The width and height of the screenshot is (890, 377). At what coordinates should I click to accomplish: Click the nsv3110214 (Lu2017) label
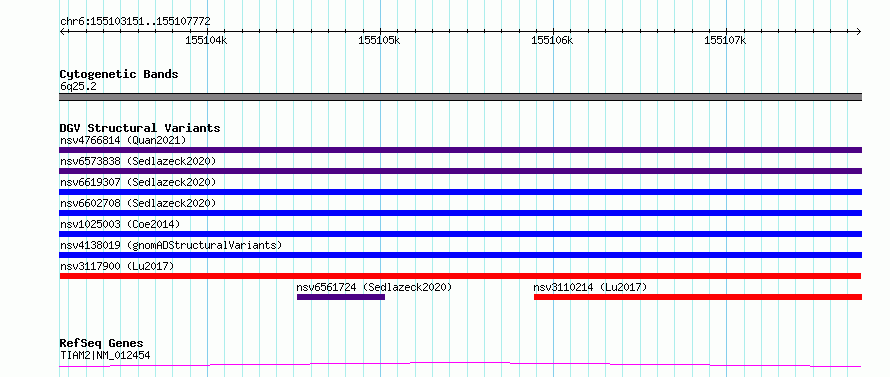[590, 287]
